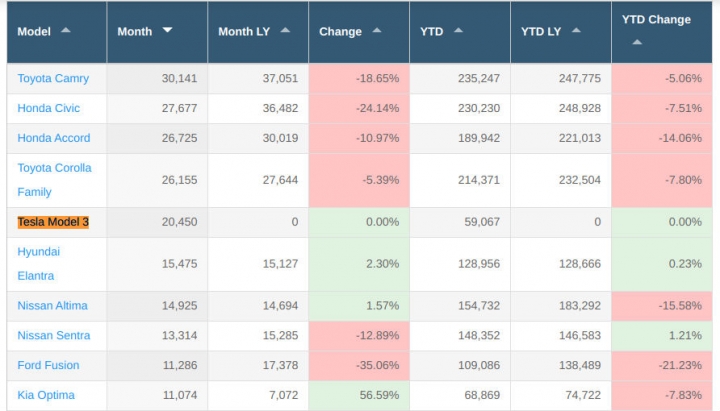Image resolution: width=720 pixels, height=411 pixels.
Task: Open the Nissan Sentra link
Action: (54, 336)
